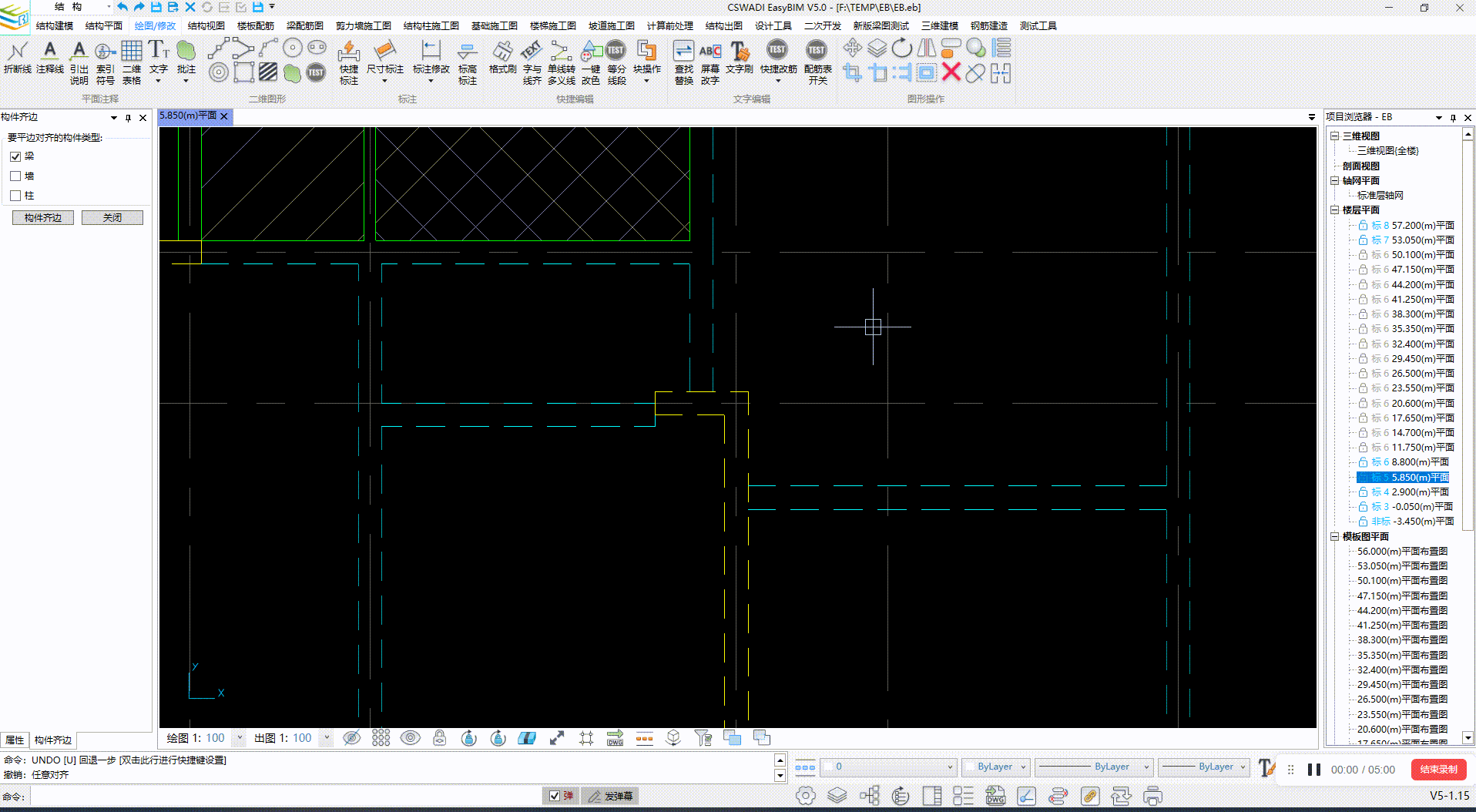Collapse the 模板图平面 tree node

(1335, 537)
